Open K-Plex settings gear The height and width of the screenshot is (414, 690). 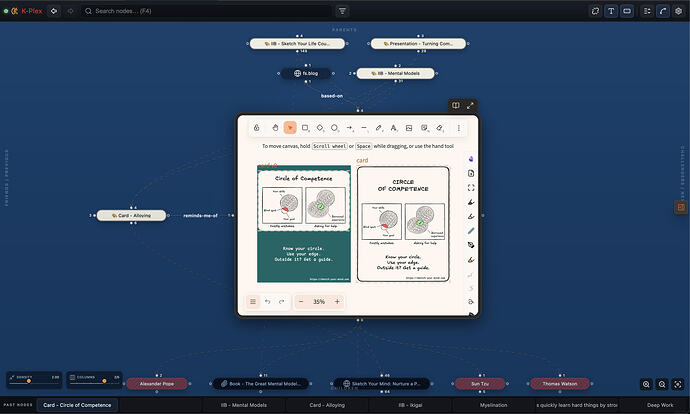(679, 11)
